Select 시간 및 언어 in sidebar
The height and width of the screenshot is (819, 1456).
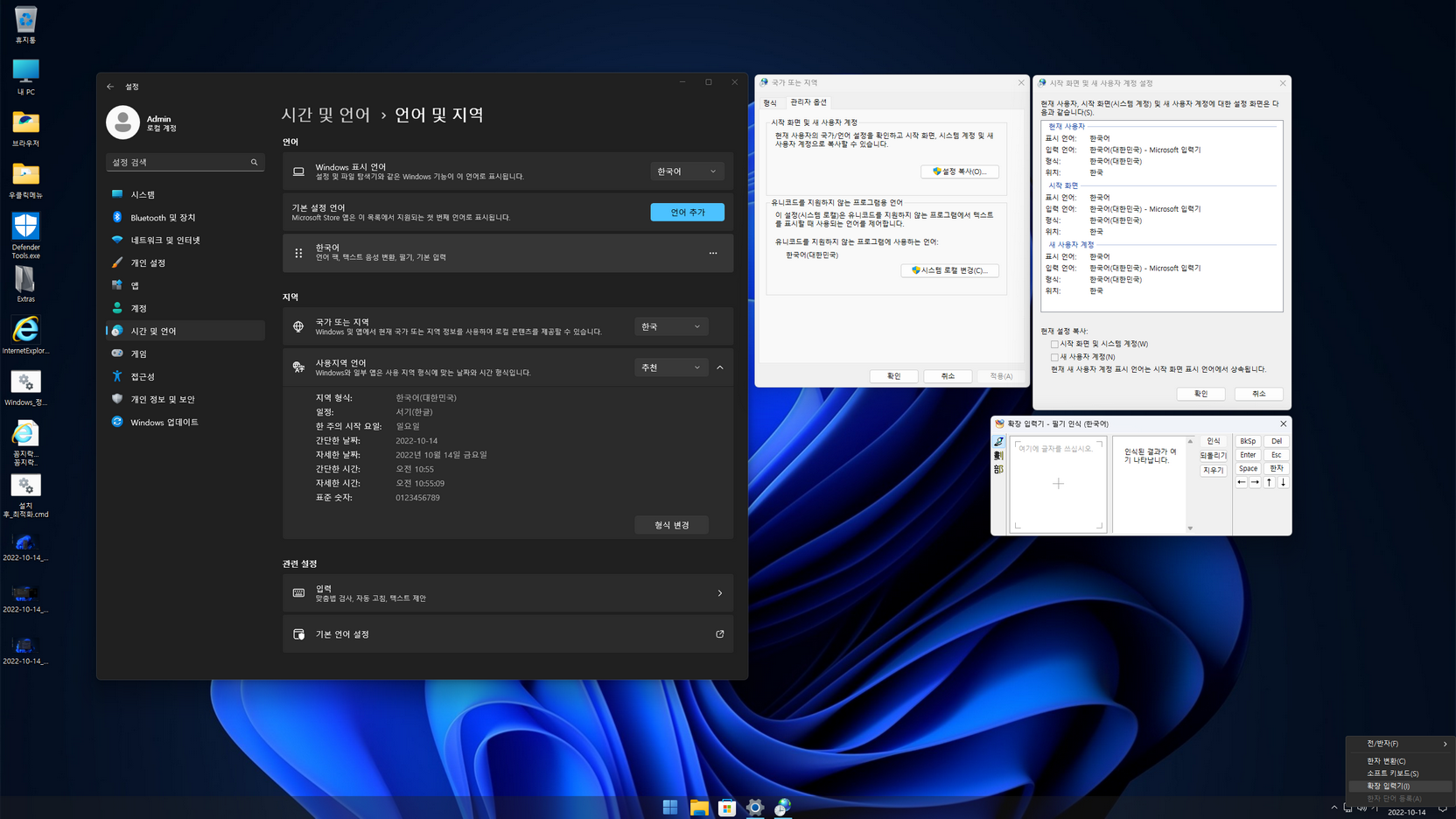(x=185, y=331)
